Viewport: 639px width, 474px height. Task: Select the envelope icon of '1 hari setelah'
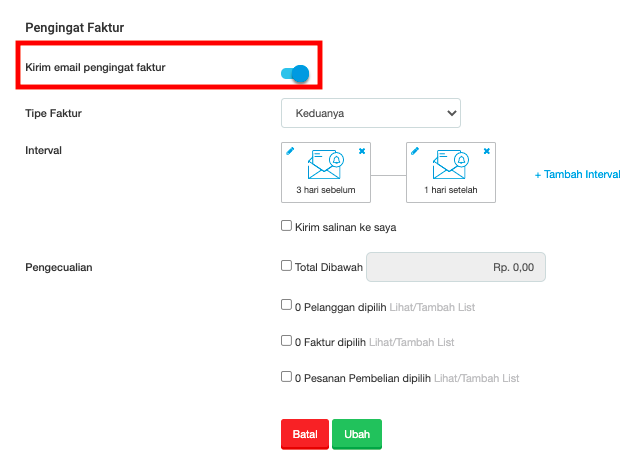coord(451,164)
